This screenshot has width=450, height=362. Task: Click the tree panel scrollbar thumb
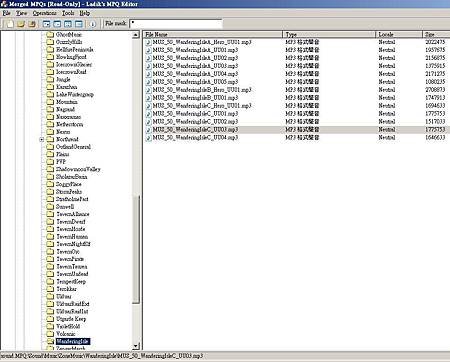(x=136, y=249)
